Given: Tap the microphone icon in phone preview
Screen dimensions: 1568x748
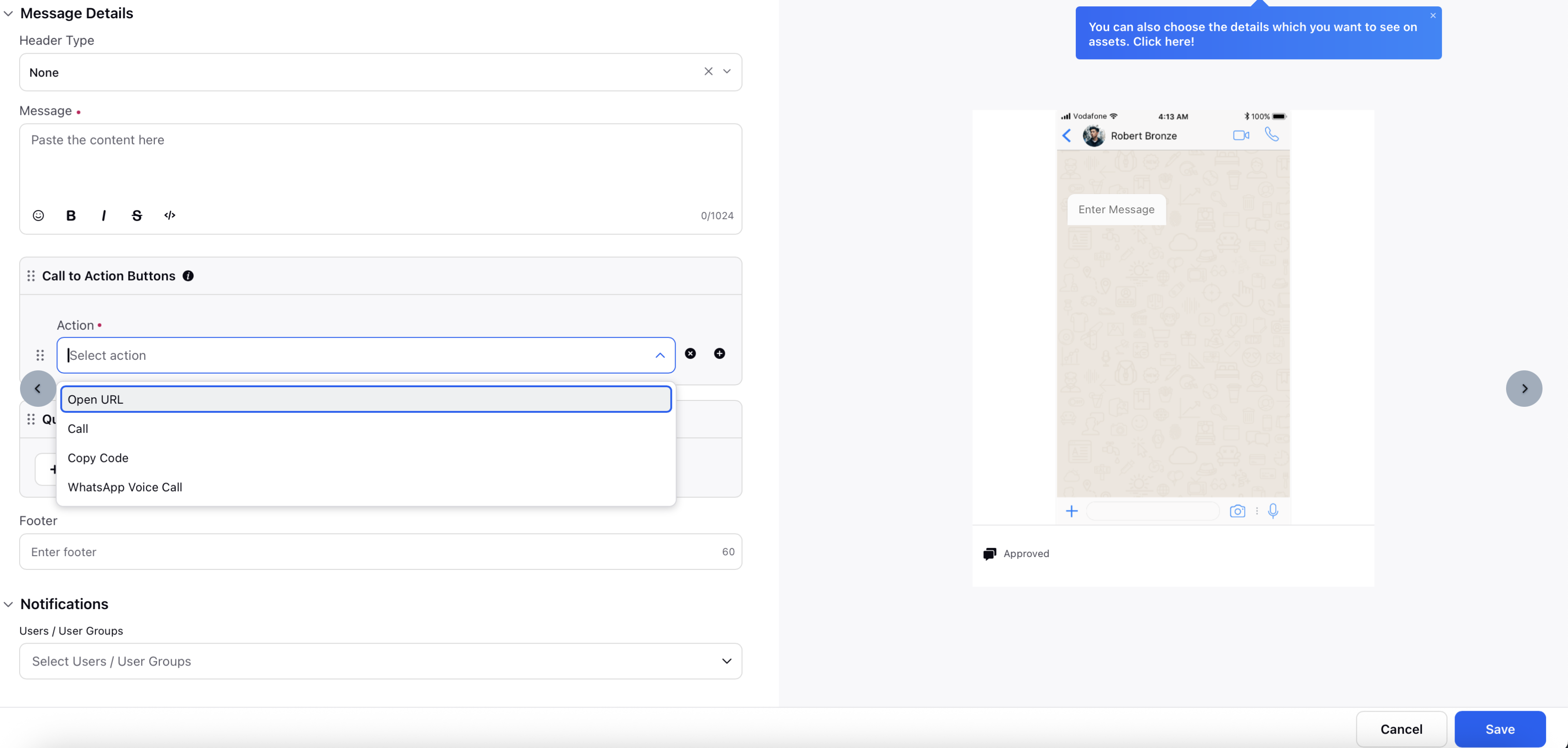Looking at the screenshot, I should point(1273,512).
